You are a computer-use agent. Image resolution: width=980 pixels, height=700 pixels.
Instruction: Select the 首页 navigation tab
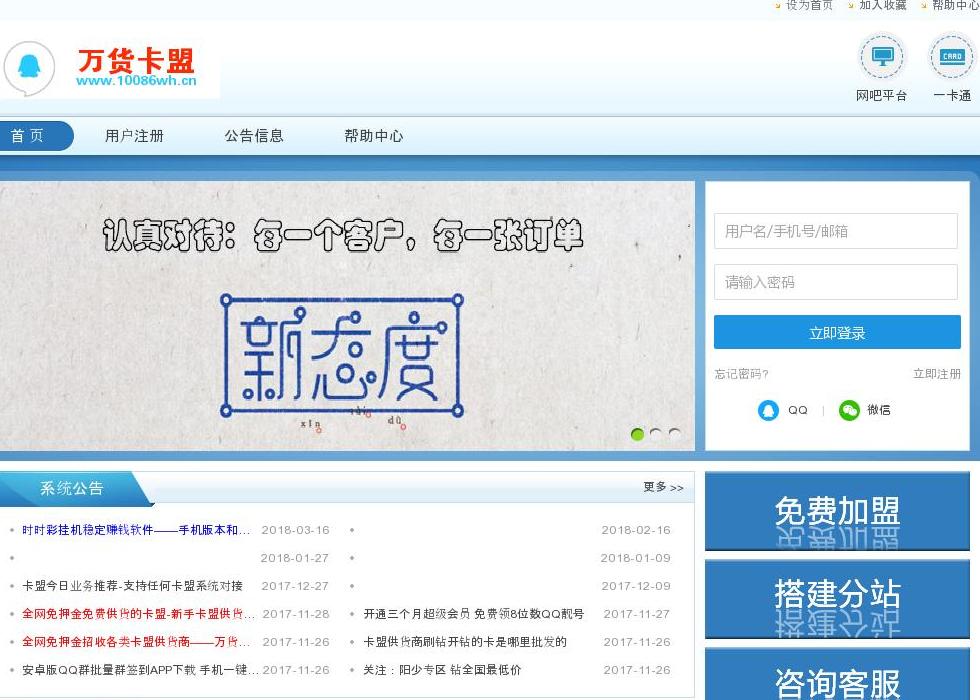(36, 136)
